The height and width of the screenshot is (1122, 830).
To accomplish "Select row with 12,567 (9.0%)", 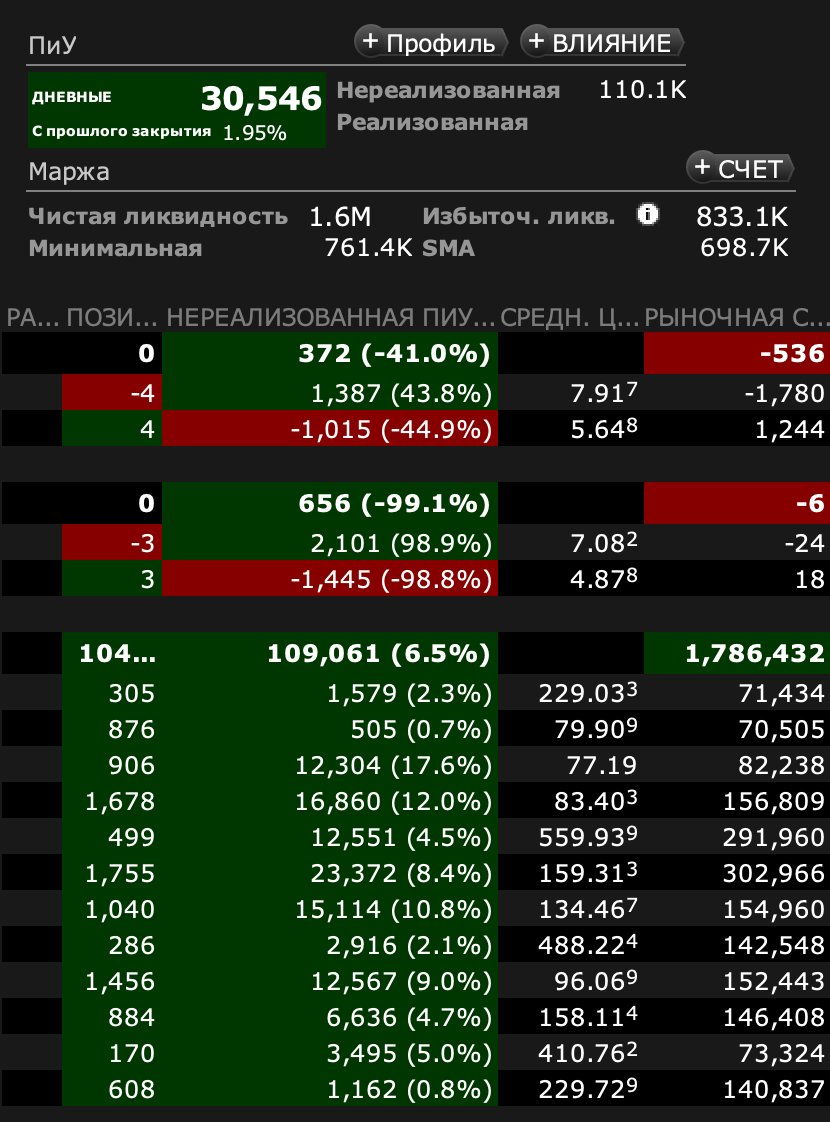I will point(415,980).
